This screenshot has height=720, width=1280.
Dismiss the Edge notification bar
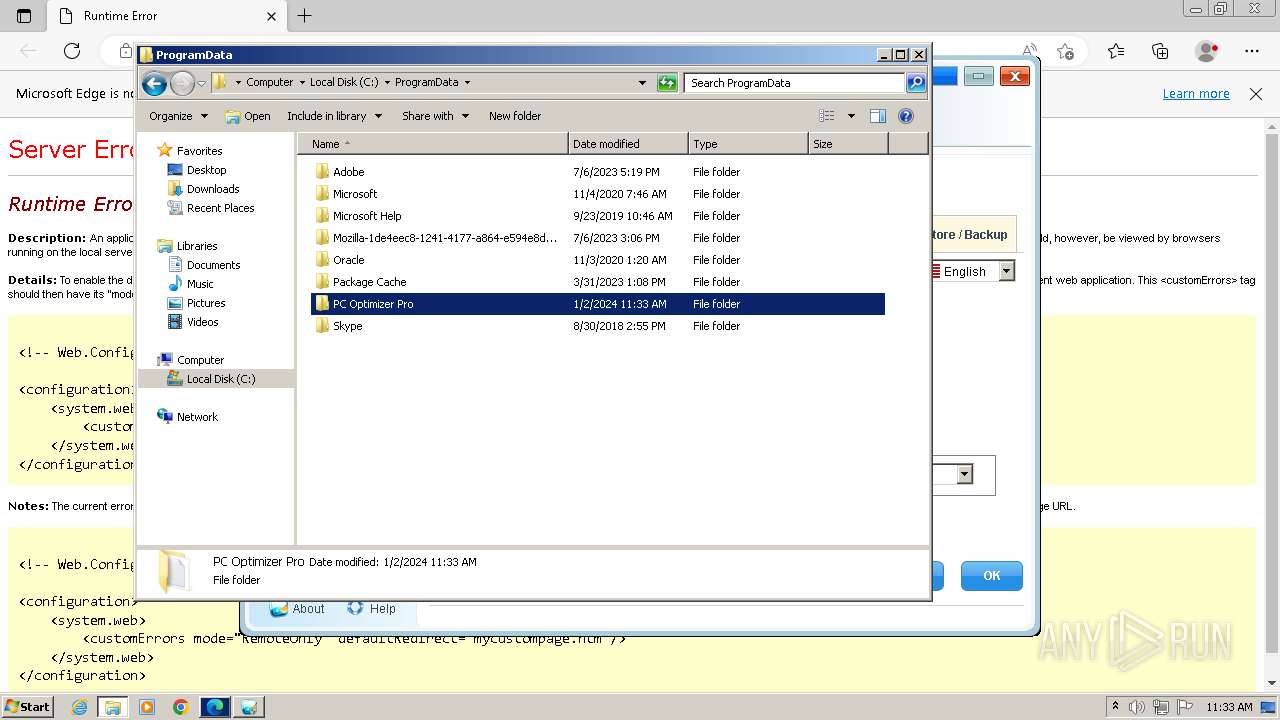[x=1256, y=94]
